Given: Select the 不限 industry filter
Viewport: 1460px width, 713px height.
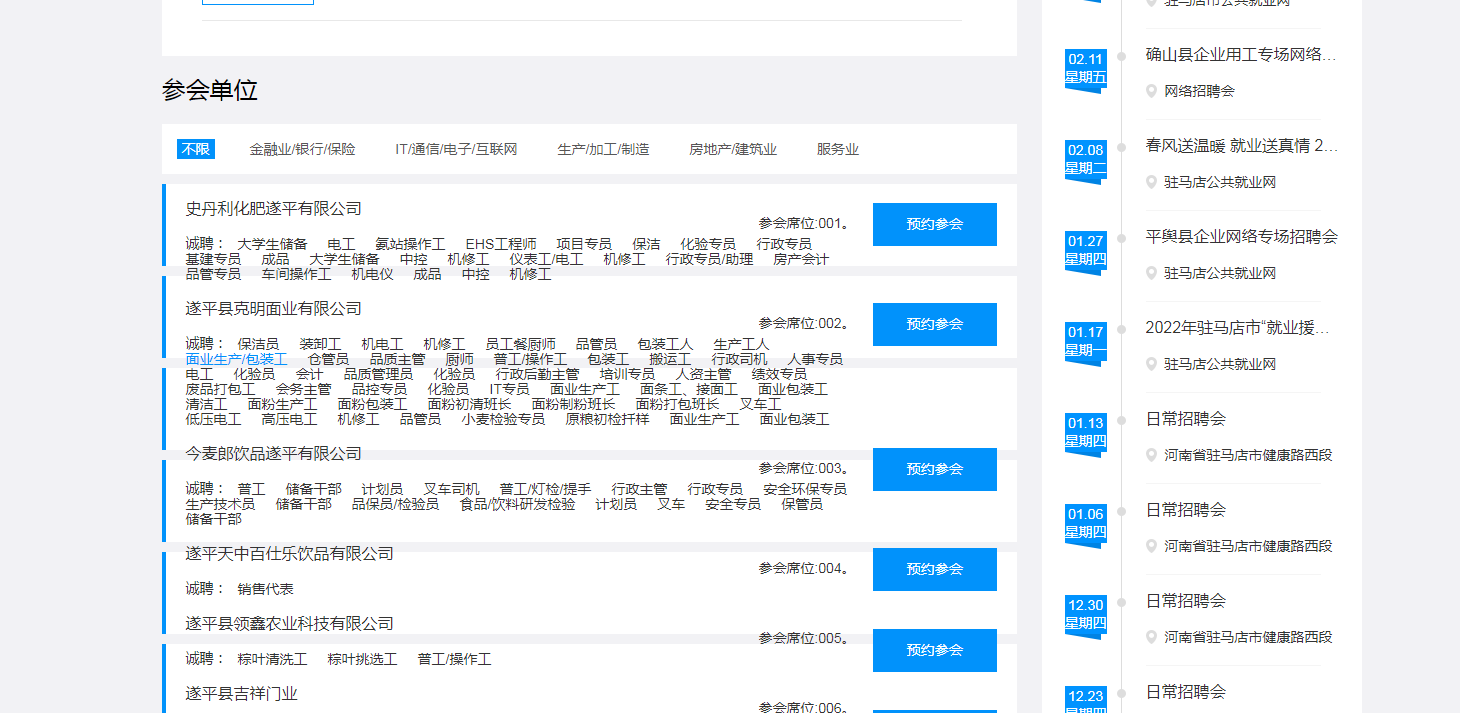Looking at the screenshot, I should point(196,149).
